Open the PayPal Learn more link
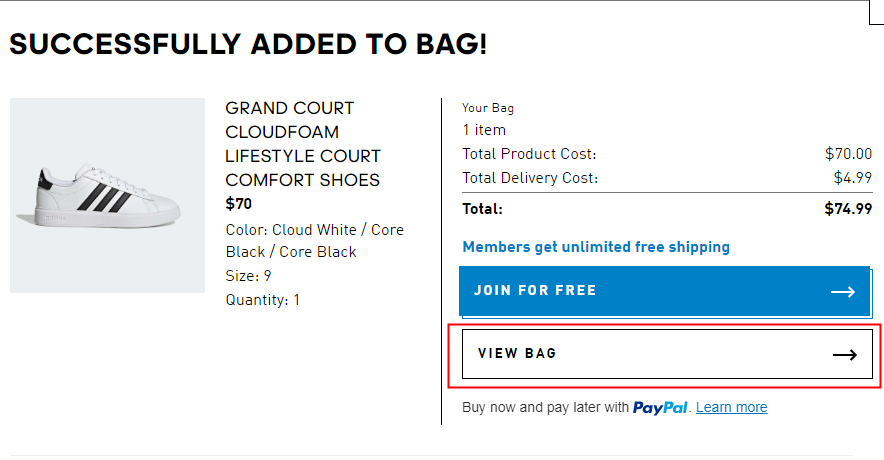 click(731, 408)
